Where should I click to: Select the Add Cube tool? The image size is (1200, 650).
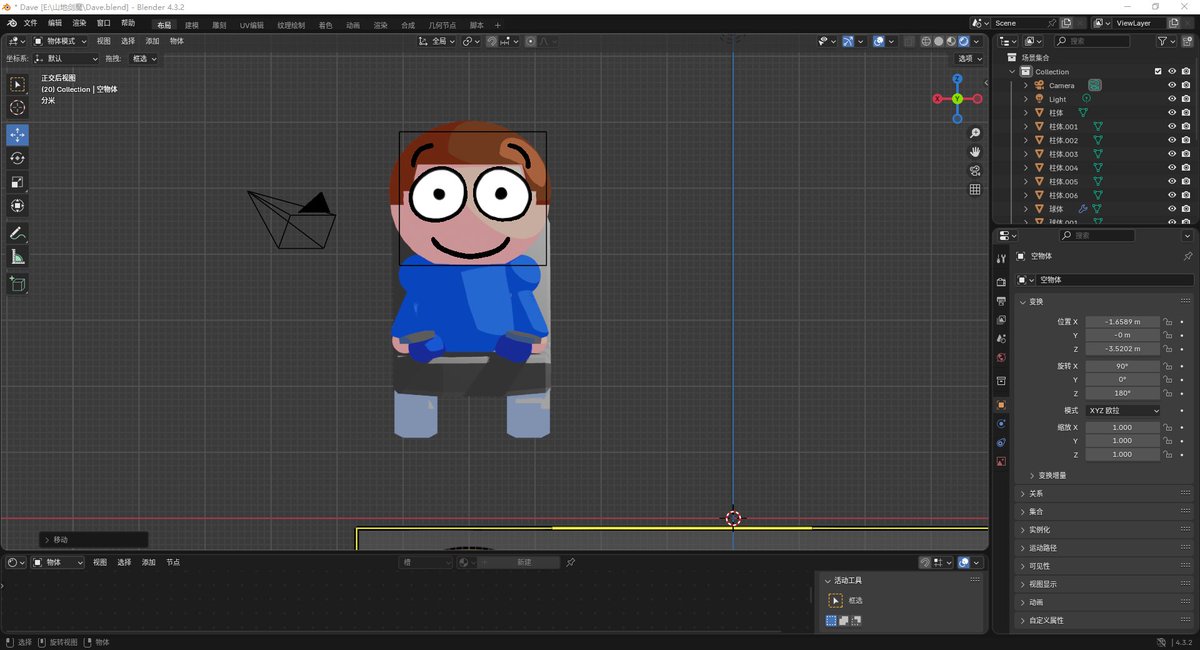(x=17, y=284)
